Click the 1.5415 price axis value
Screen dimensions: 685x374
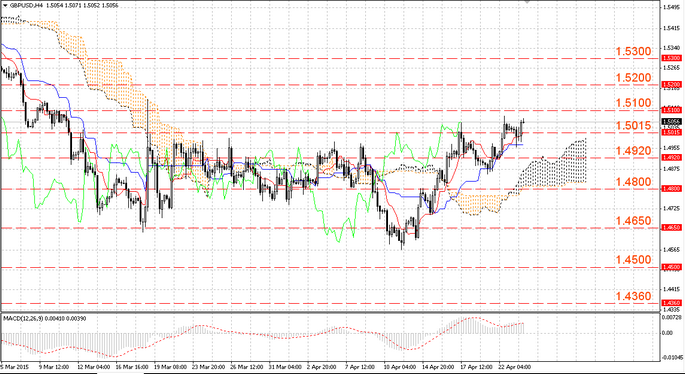671,28
